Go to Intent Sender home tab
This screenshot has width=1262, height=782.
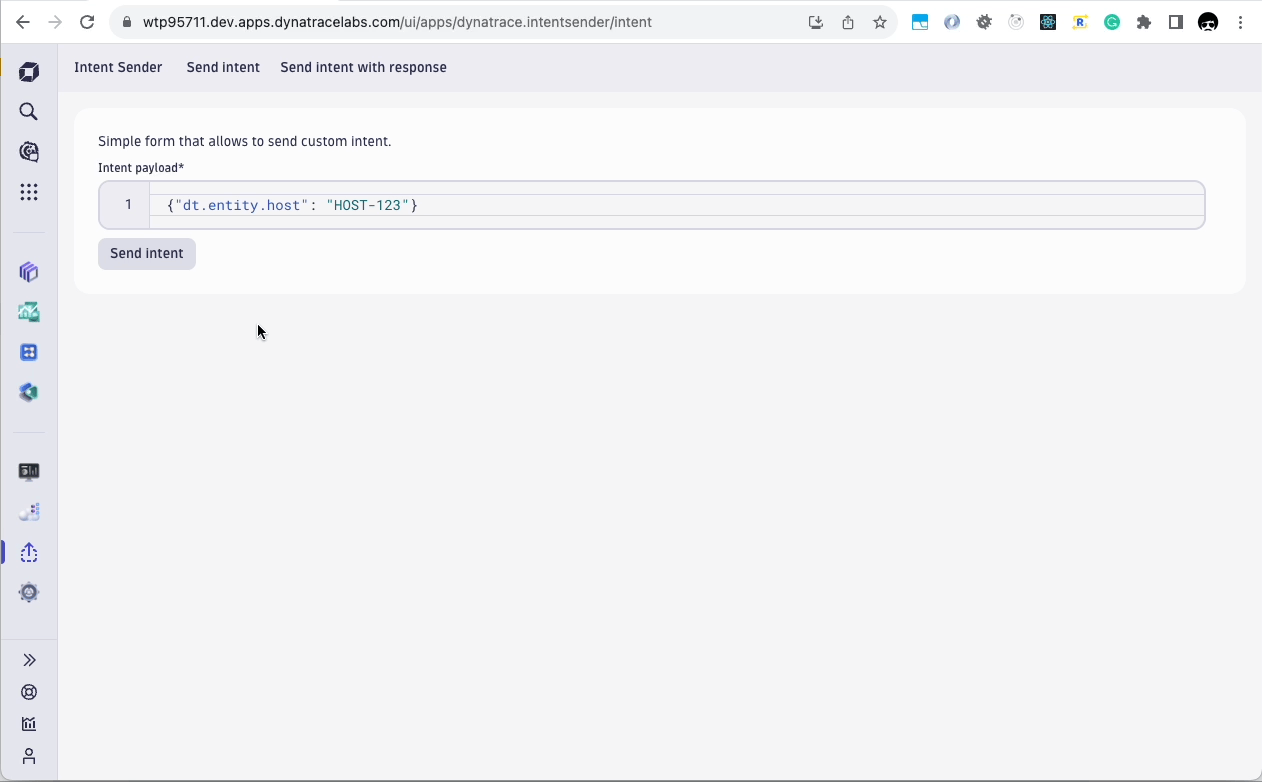tap(118, 67)
